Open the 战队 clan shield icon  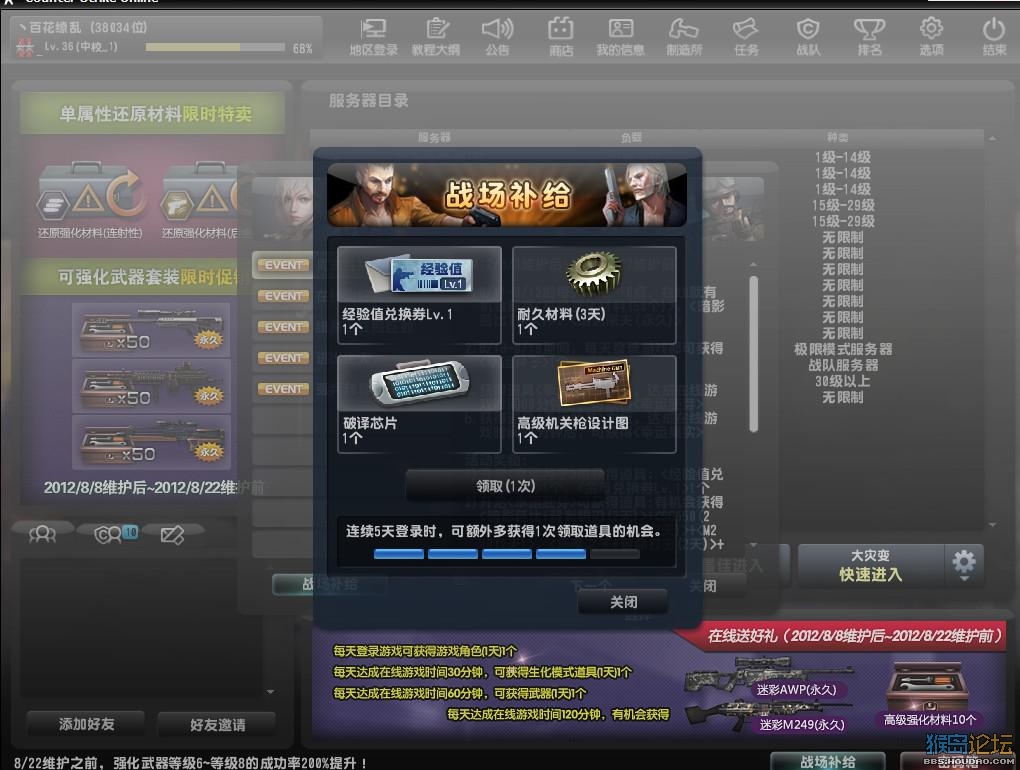coord(808,36)
